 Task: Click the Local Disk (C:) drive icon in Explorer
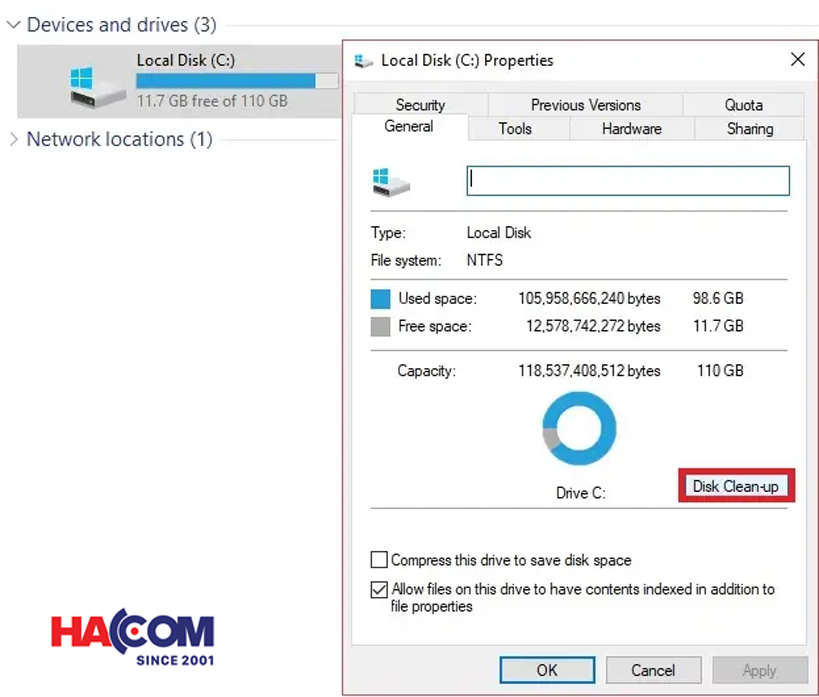(x=96, y=86)
